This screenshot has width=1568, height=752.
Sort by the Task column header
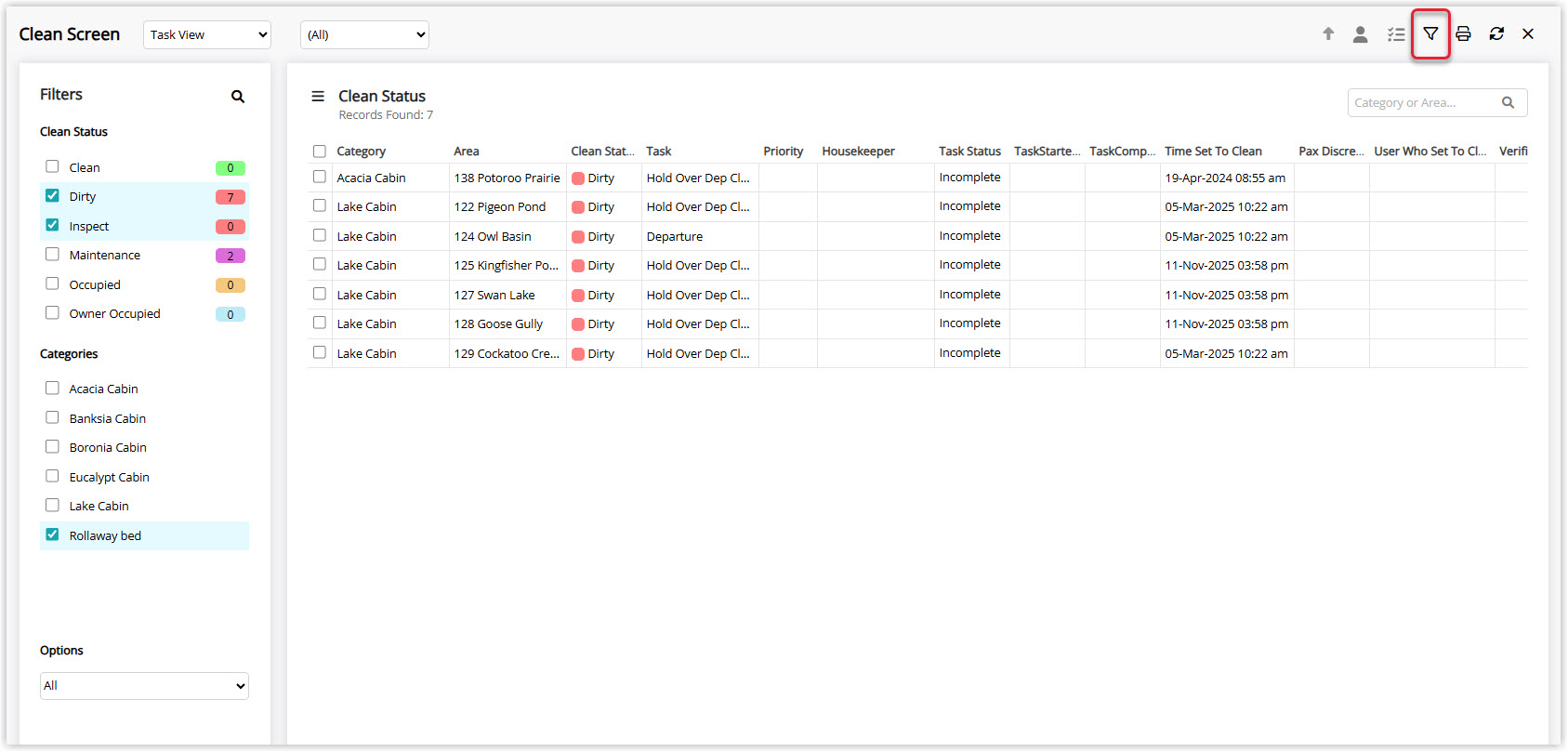pyautogui.click(x=659, y=152)
